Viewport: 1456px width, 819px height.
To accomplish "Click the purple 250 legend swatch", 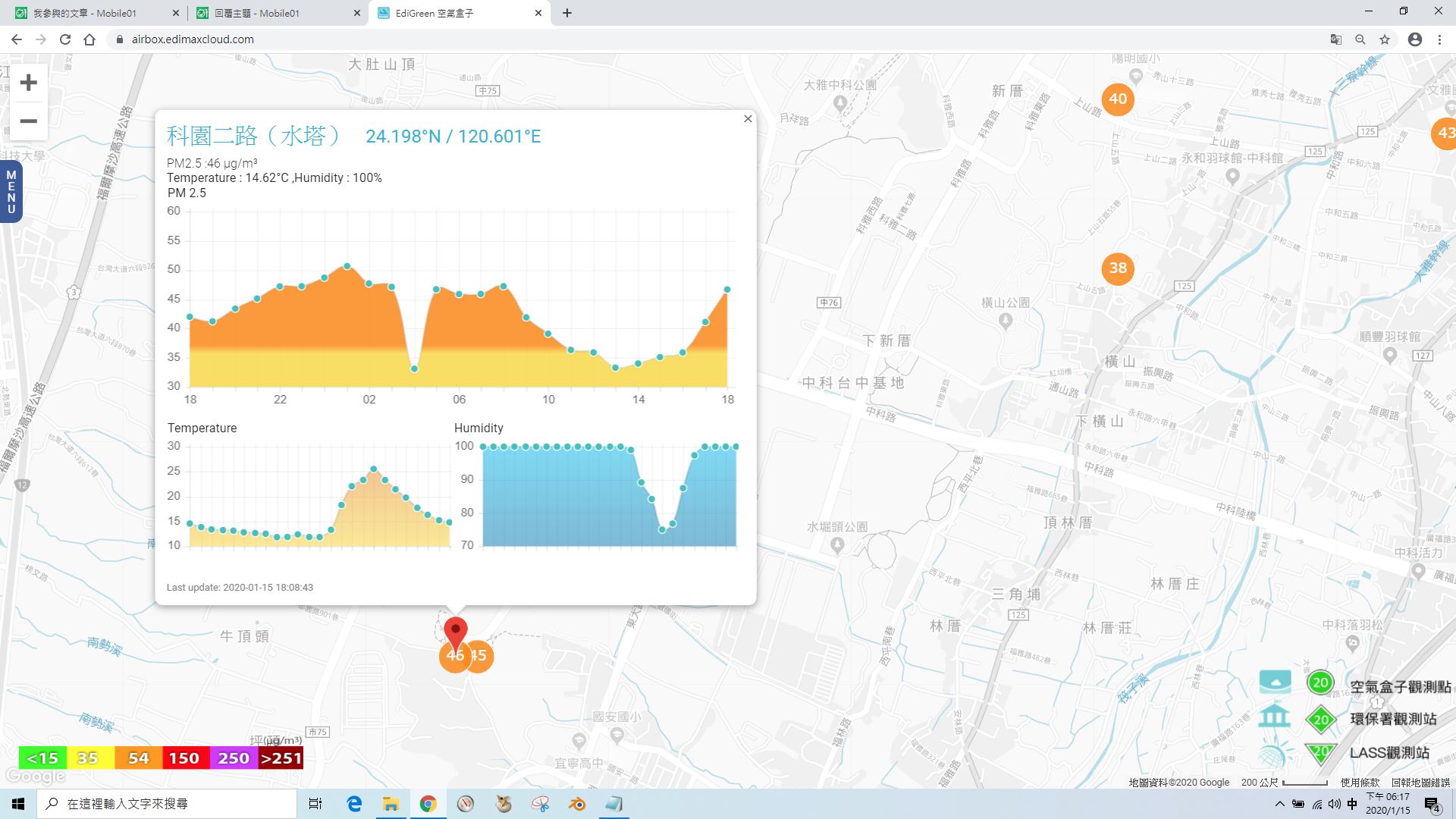I will pos(233,758).
